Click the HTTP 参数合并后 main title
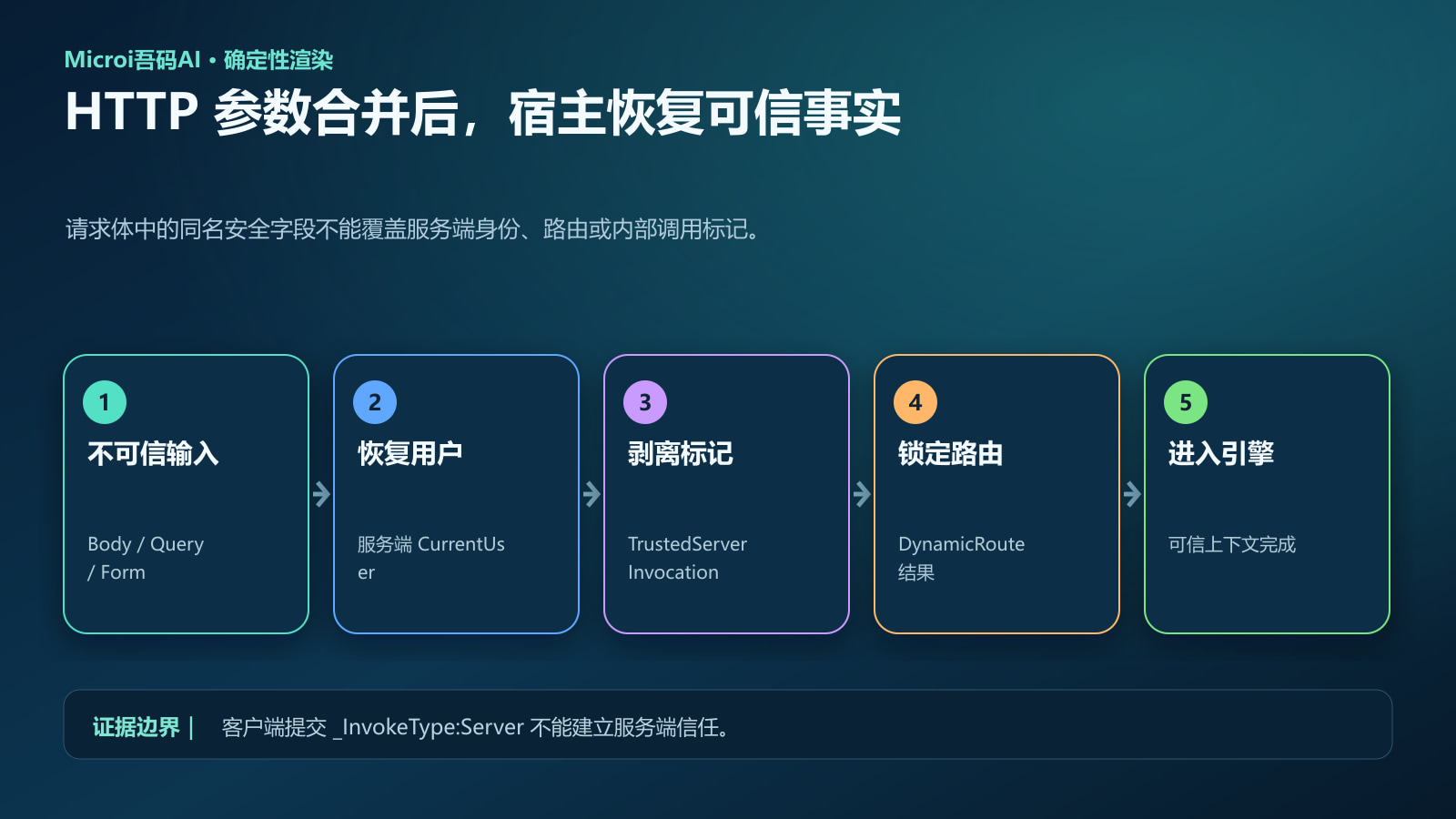Image resolution: width=1456 pixels, height=819 pixels. coord(482,113)
